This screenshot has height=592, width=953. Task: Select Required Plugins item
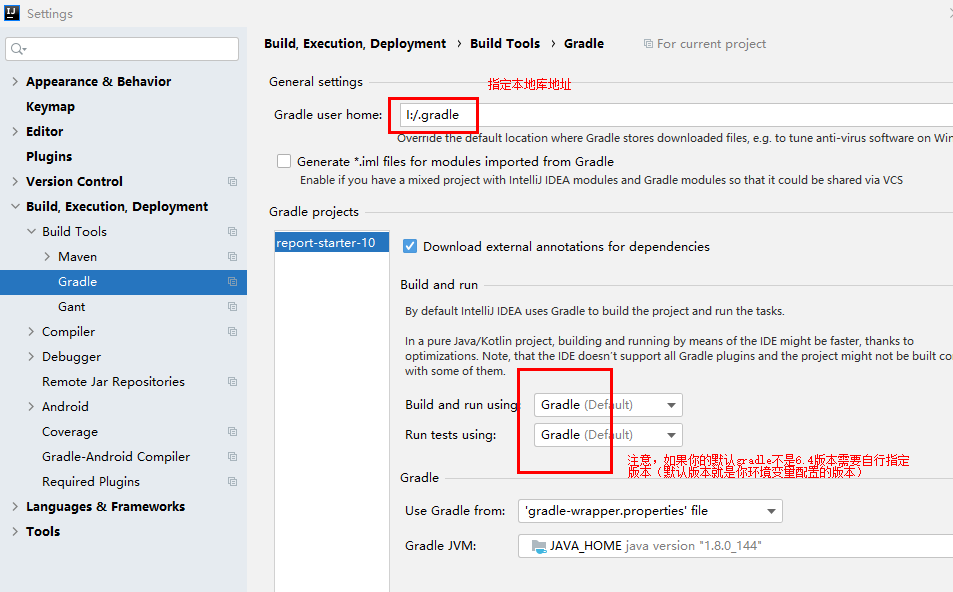pos(91,481)
